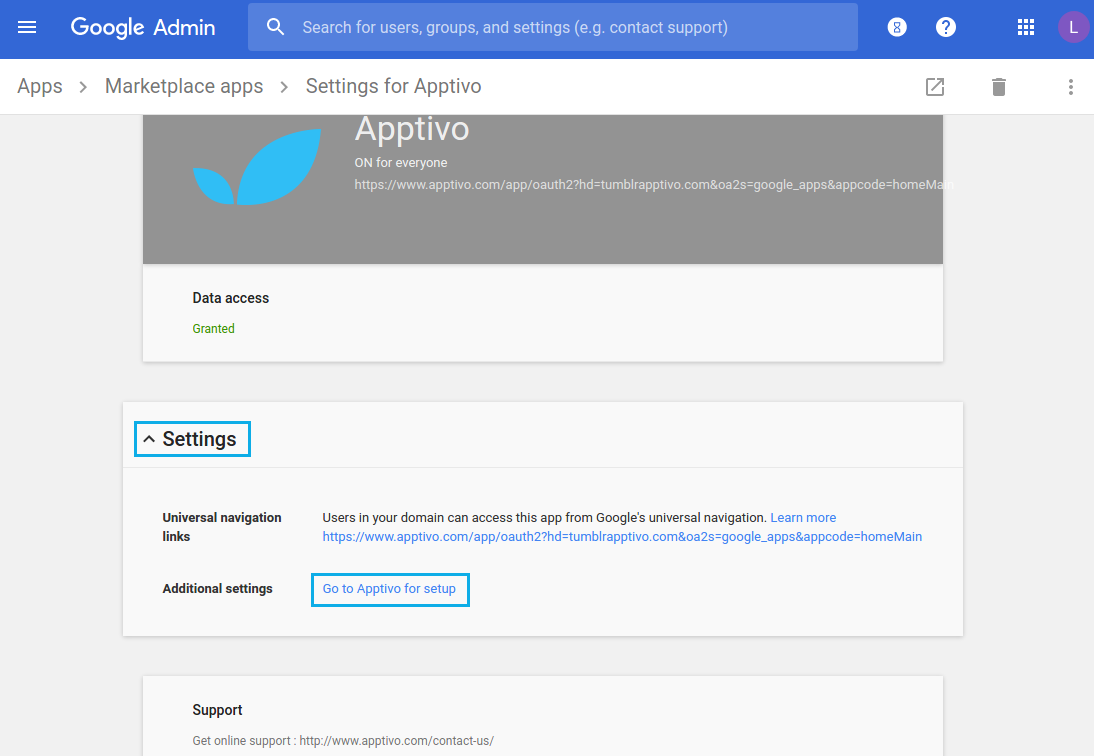Viewport: 1094px width, 756px height.
Task: Delete Apptivo using the trash icon
Action: (x=998, y=87)
